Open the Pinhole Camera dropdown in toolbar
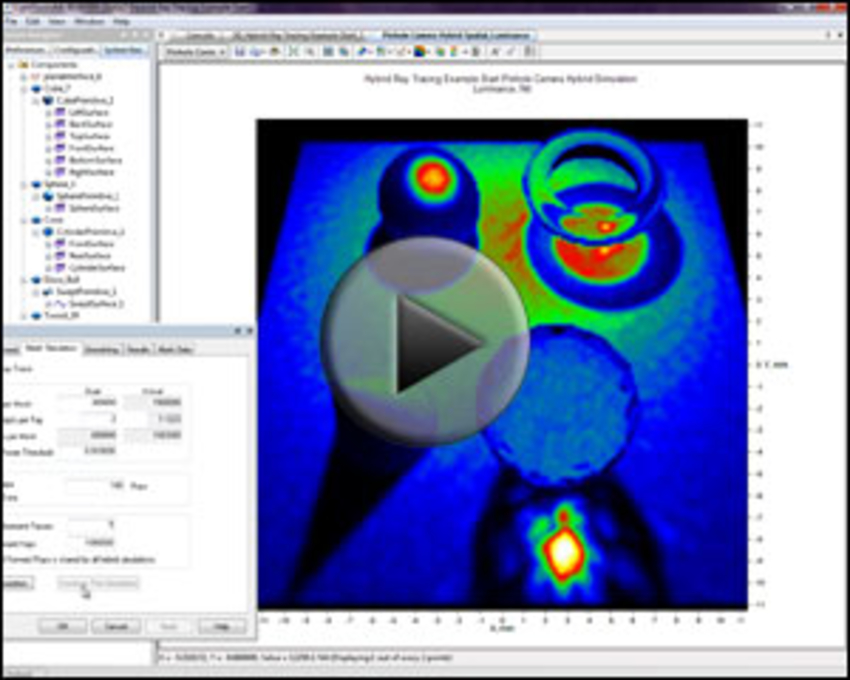 194,50
